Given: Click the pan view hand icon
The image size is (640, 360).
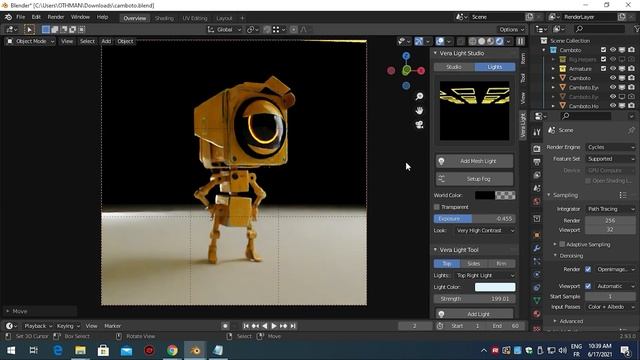Looking at the screenshot, I should tap(419, 111).
